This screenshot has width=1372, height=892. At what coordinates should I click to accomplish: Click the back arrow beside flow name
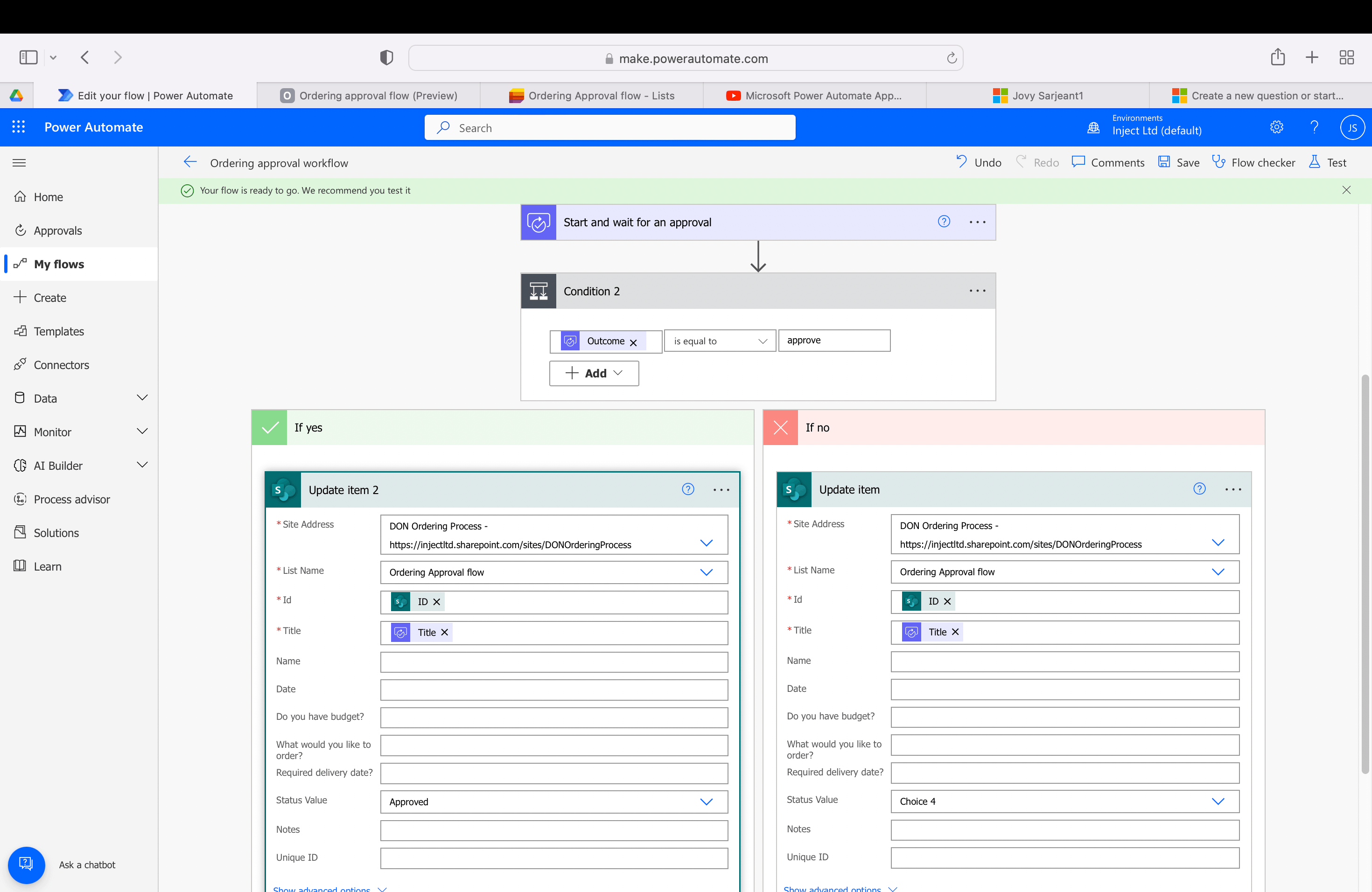[x=189, y=162]
